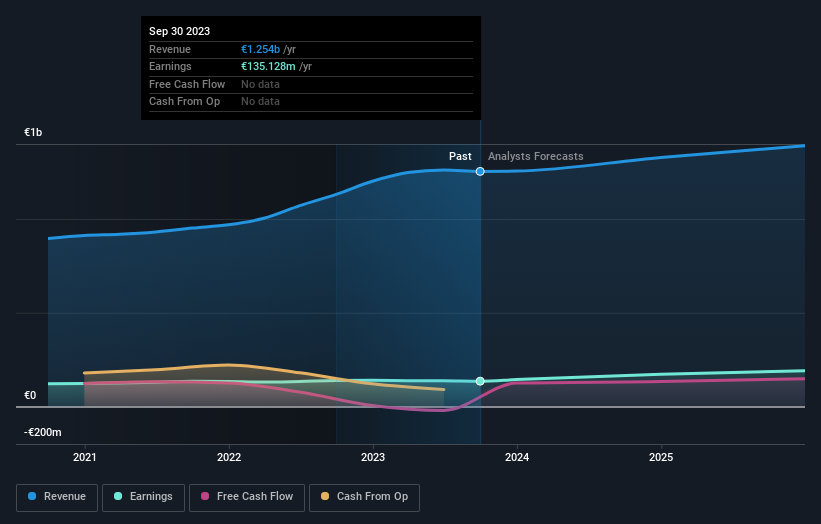Click No data in the Cash From Op row
The image size is (821, 524).
point(260,102)
